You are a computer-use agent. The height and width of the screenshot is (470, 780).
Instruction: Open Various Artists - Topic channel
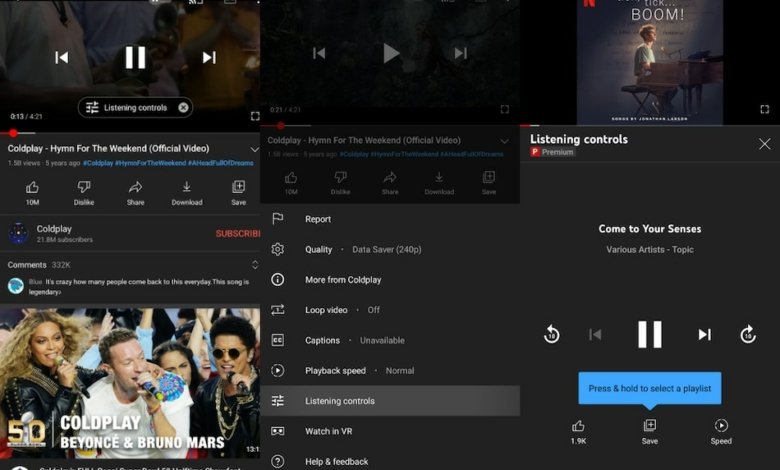[650, 250]
